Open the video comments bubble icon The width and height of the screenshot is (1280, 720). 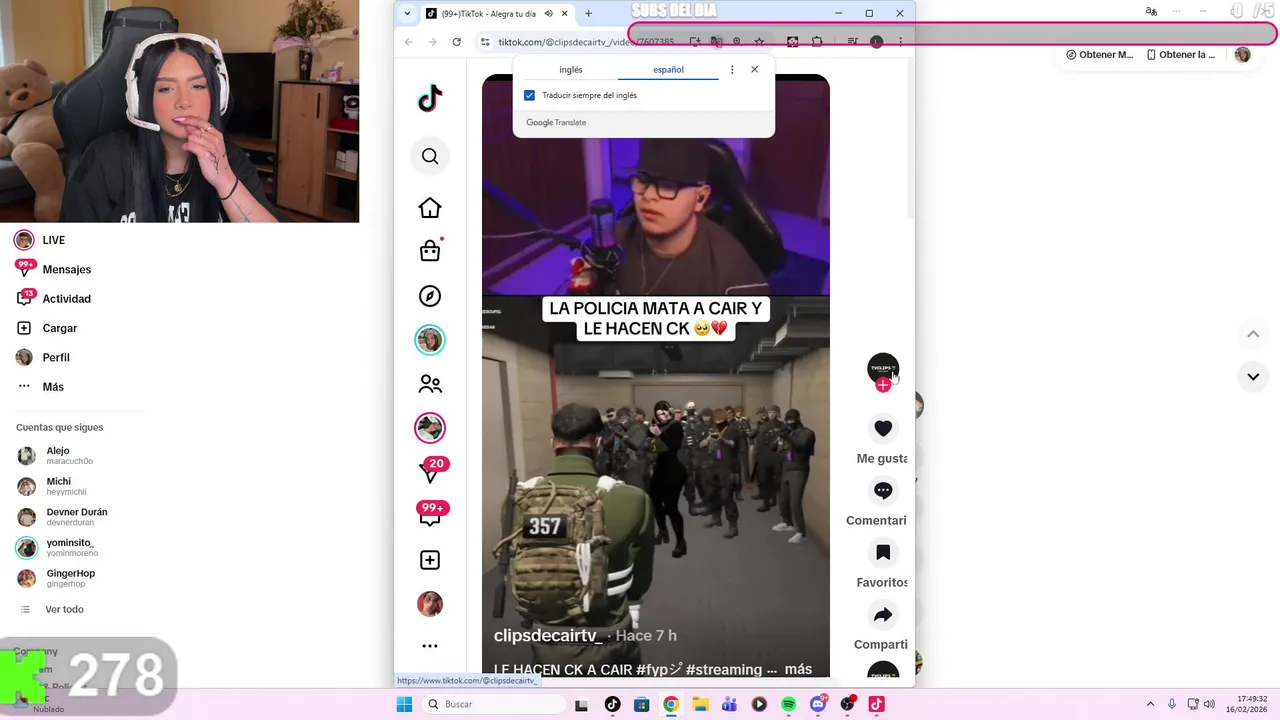coord(883,490)
